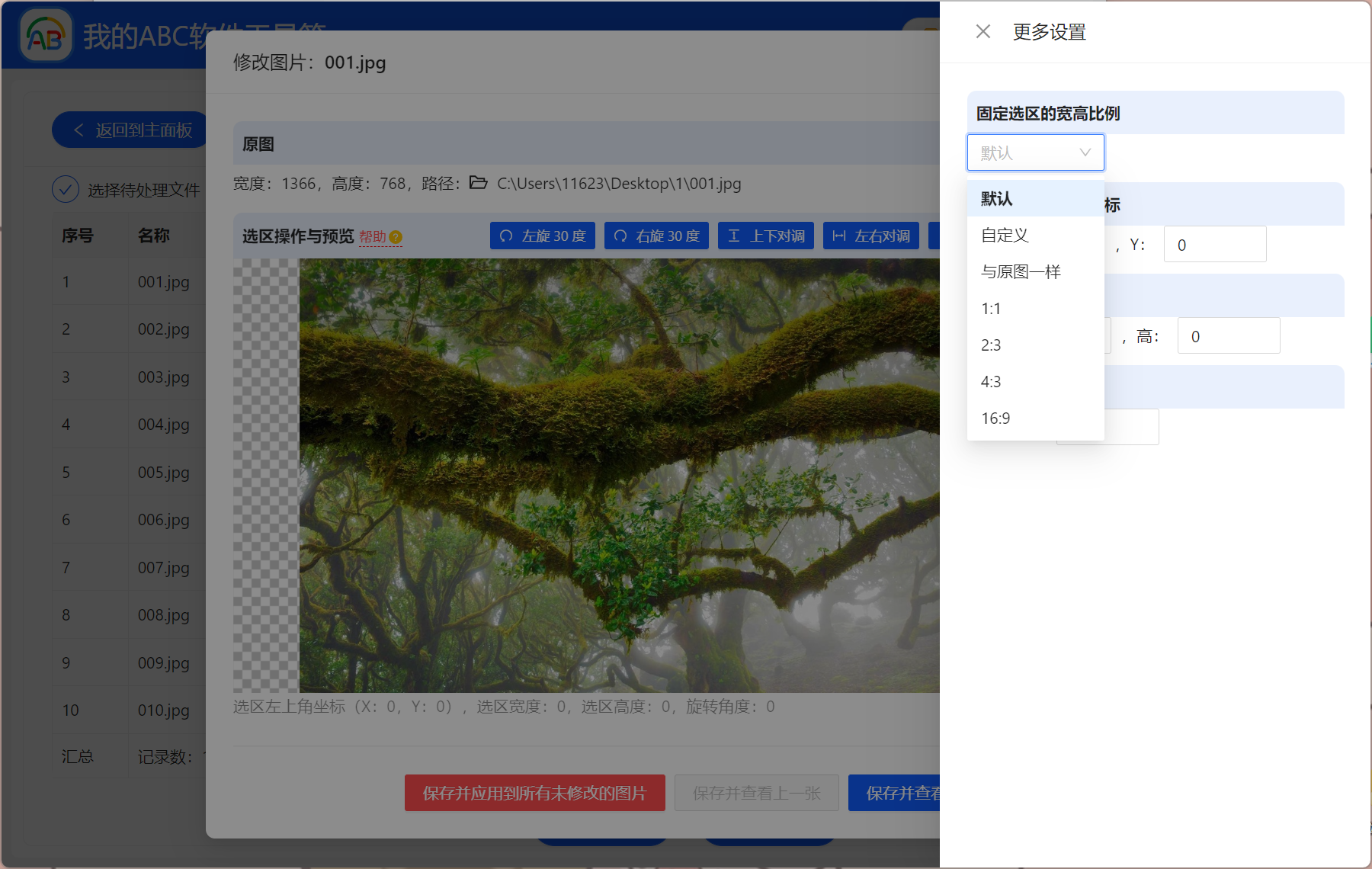Rotate the image left 30 degrees
This screenshot has width=1372, height=869.
[542, 236]
